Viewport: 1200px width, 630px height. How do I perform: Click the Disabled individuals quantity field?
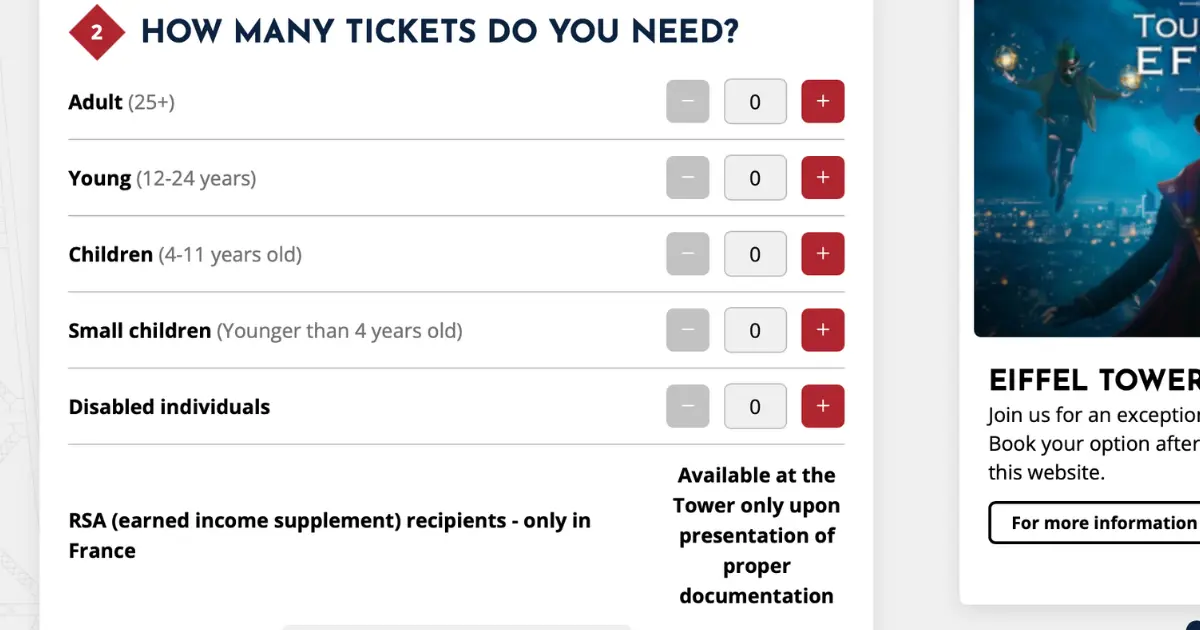pyautogui.click(x=755, y=406)
